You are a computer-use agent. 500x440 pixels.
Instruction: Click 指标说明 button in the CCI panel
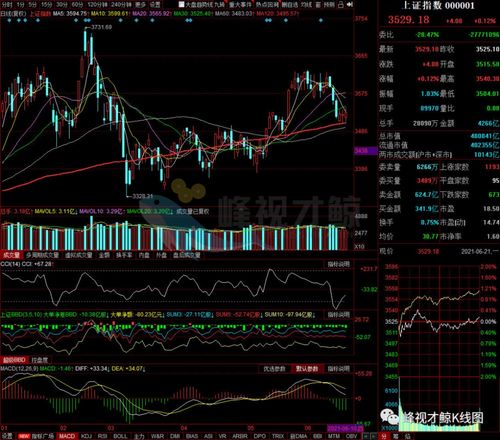click(338, 264)
